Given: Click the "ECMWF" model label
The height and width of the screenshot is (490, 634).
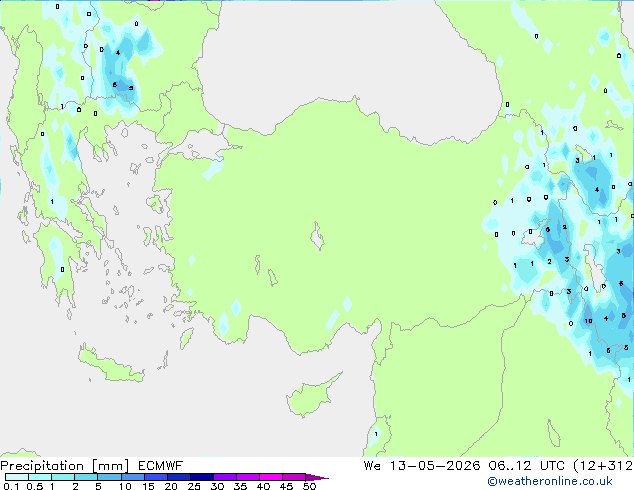Looking at the screenshot, I should (x=161, y=466).
